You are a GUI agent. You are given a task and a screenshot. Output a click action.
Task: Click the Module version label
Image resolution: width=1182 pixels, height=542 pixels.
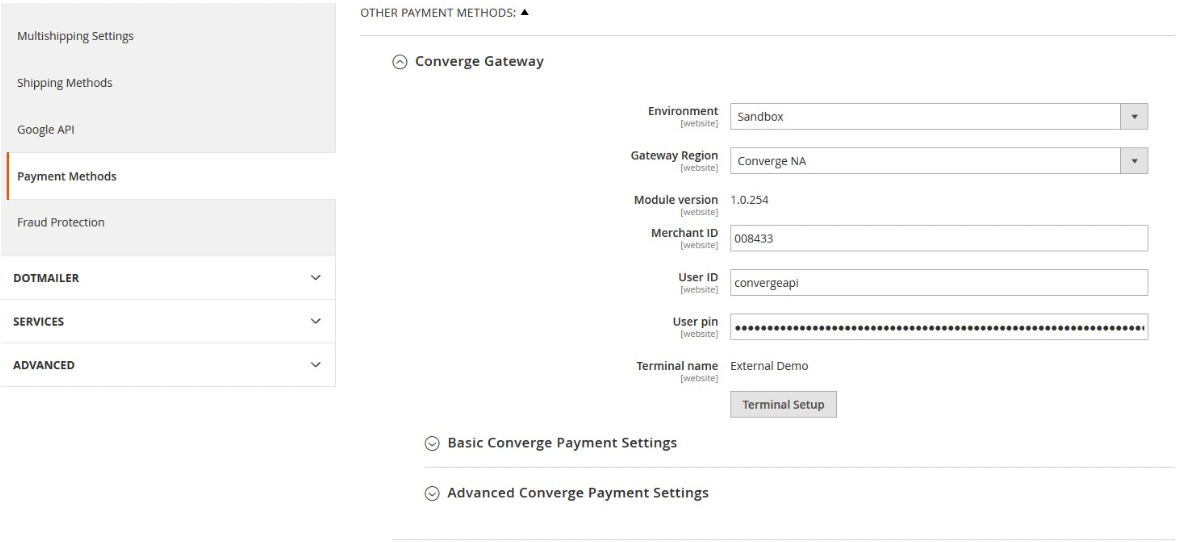(676, 200)
